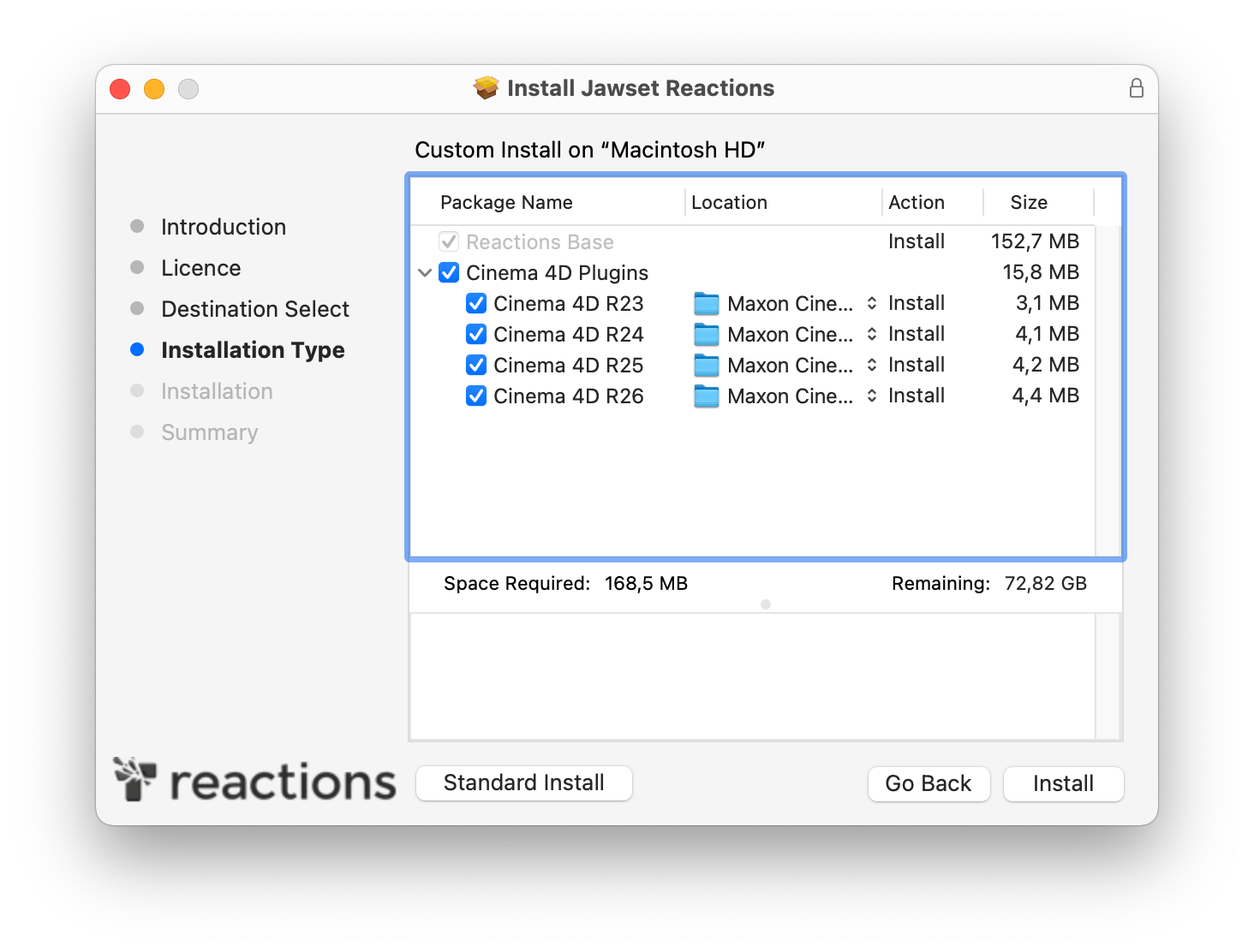The image size is (1254, 952).
Task: Click the package box icon beside window title
Action: tap(487, 87)
